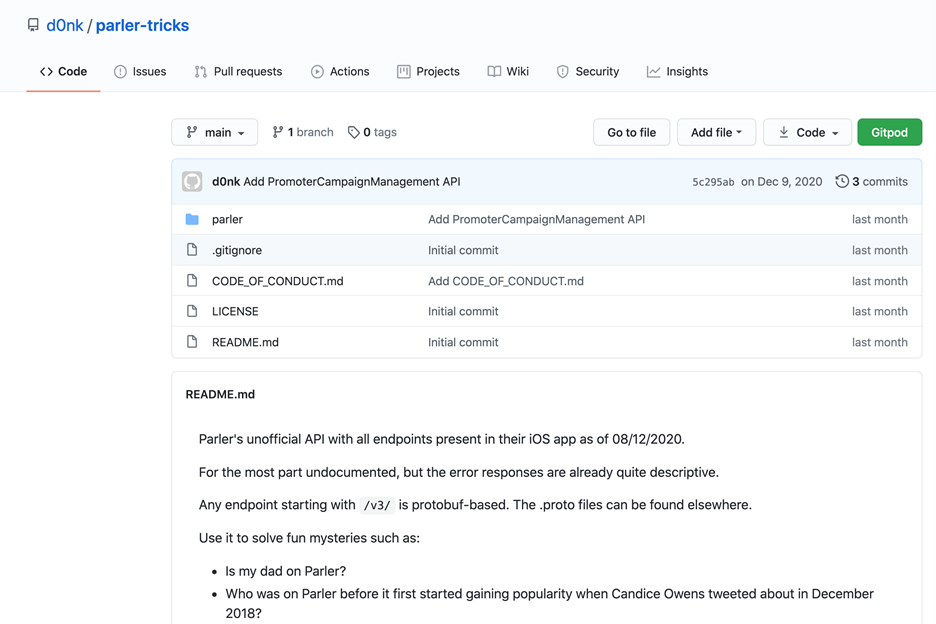Open the README.md file in list

tap(245, 342)
